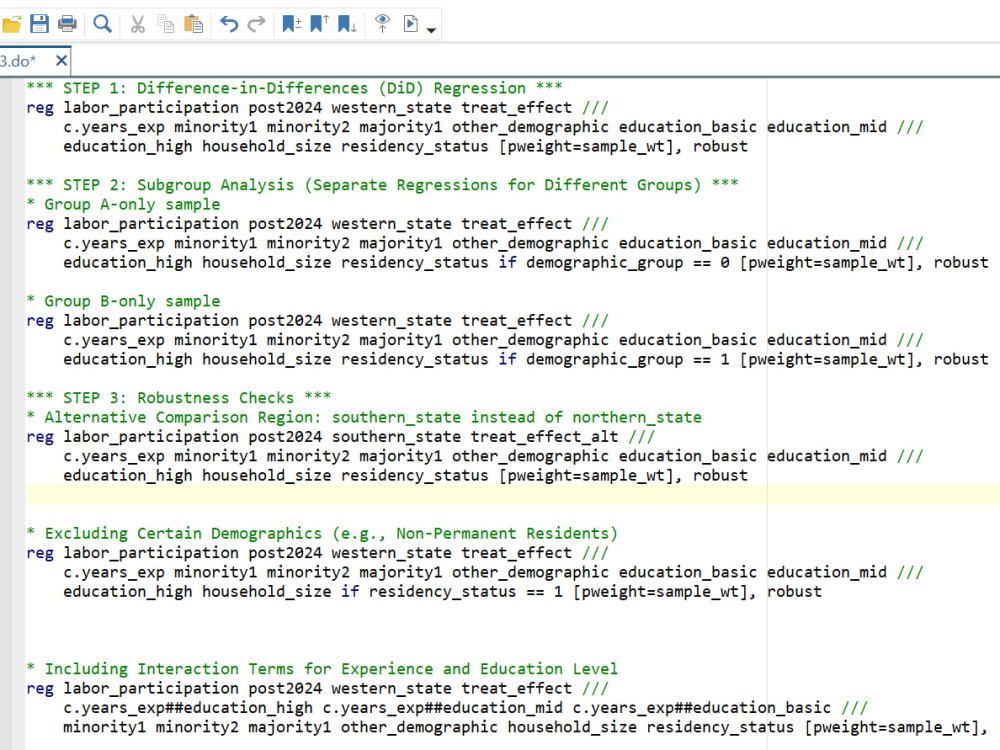The height and width of the screenshot is (750, 1000).
Task: Open the Execute dropdown arrow
Action: pyautogui.click(x=431, y=29)
